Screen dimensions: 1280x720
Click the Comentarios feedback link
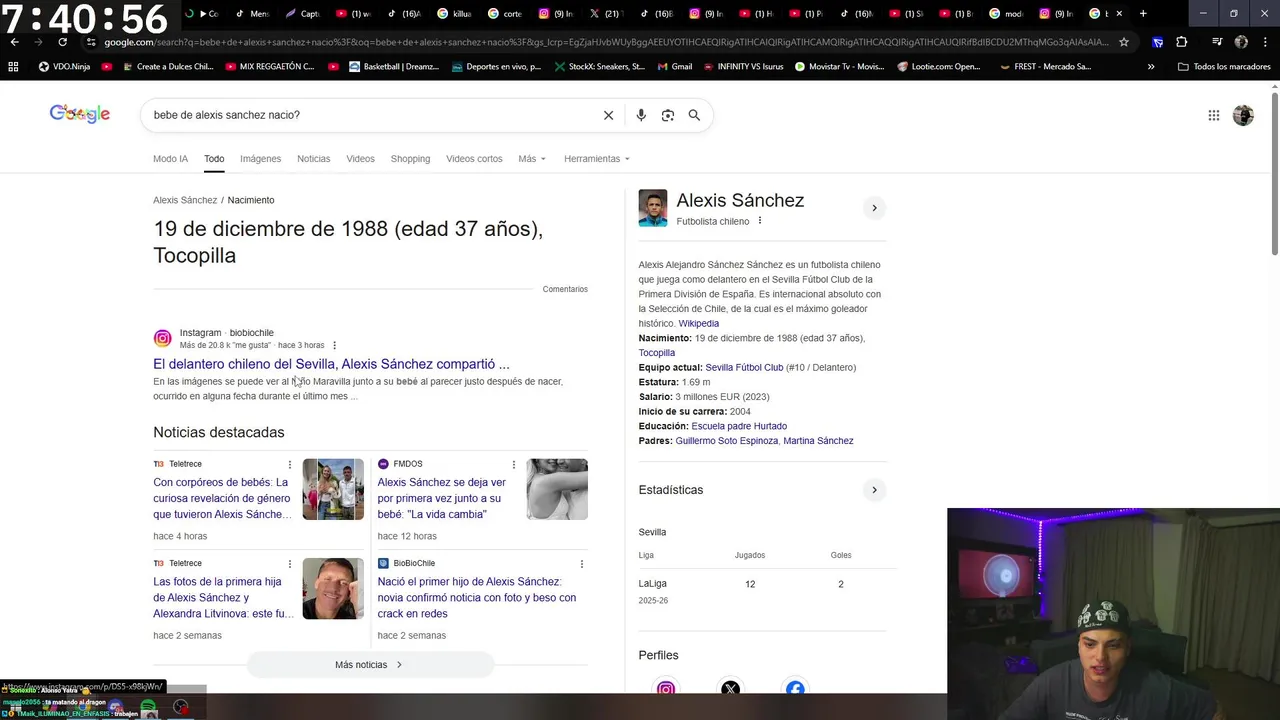pos(565,289)
